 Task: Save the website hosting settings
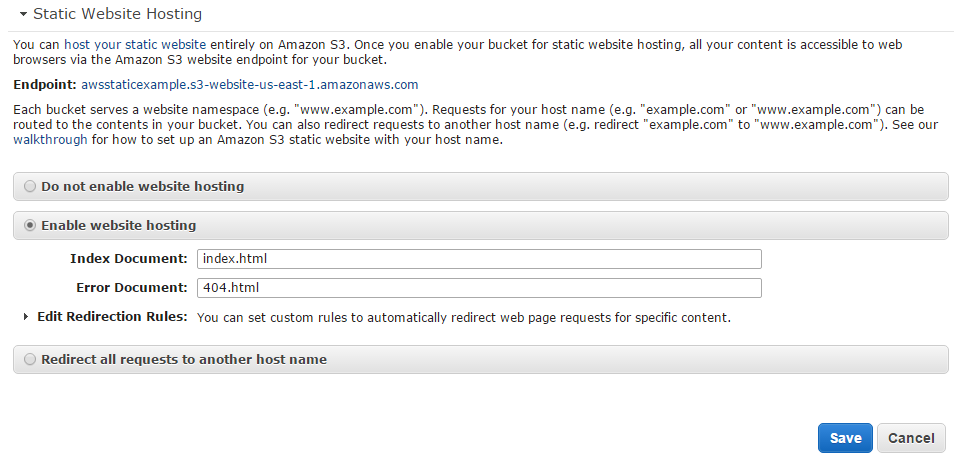click(844, 438)
